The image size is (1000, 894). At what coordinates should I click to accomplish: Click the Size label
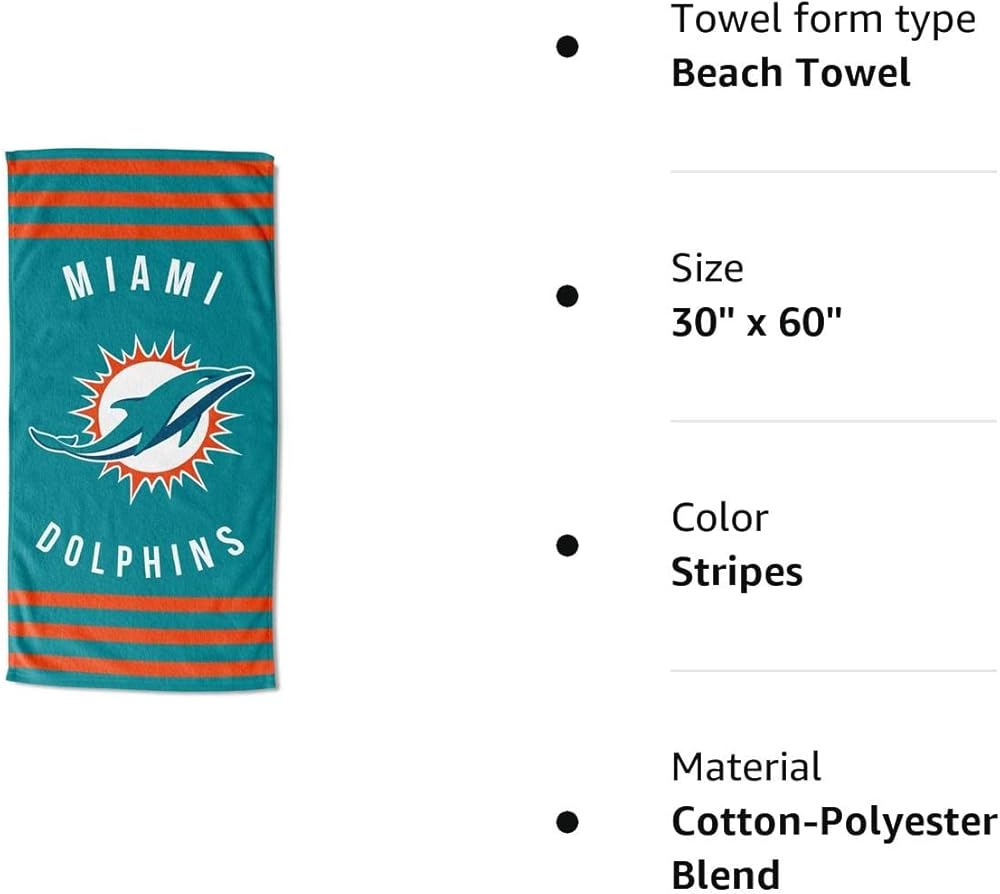coord(707,268)
